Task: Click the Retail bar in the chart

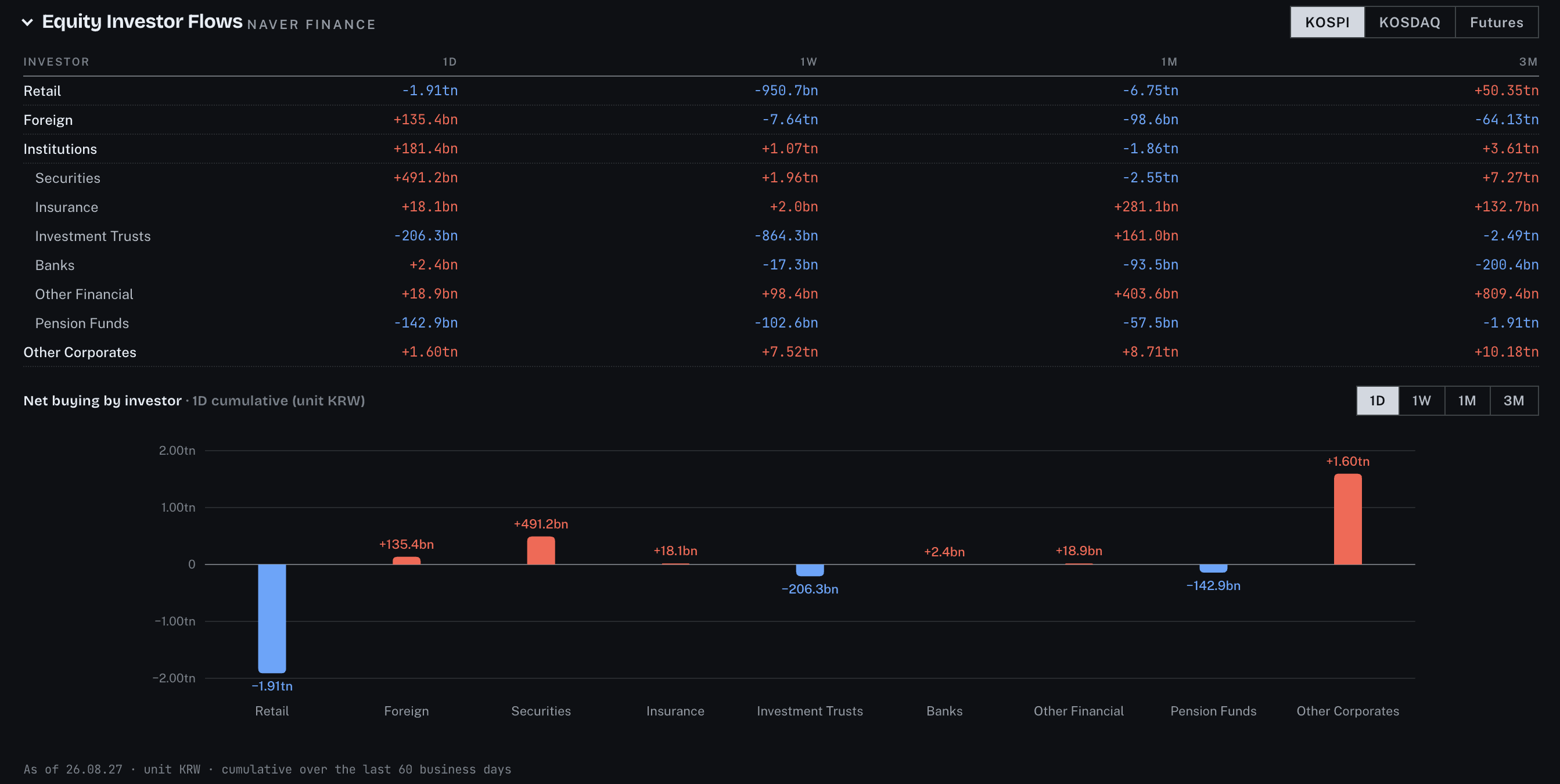Action: point(272,618)
